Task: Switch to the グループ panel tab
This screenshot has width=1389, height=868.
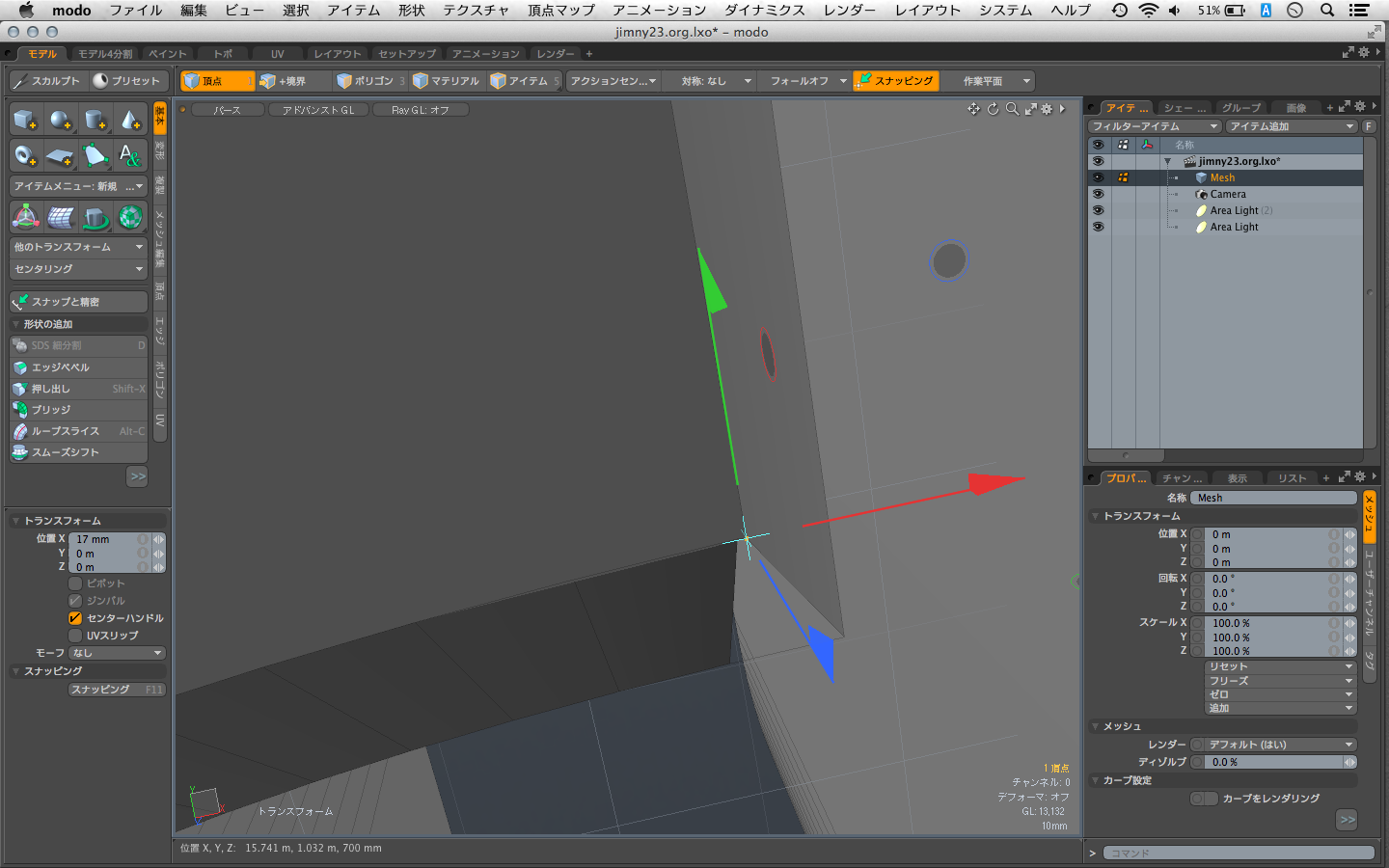Action: tap(1240, 108)
